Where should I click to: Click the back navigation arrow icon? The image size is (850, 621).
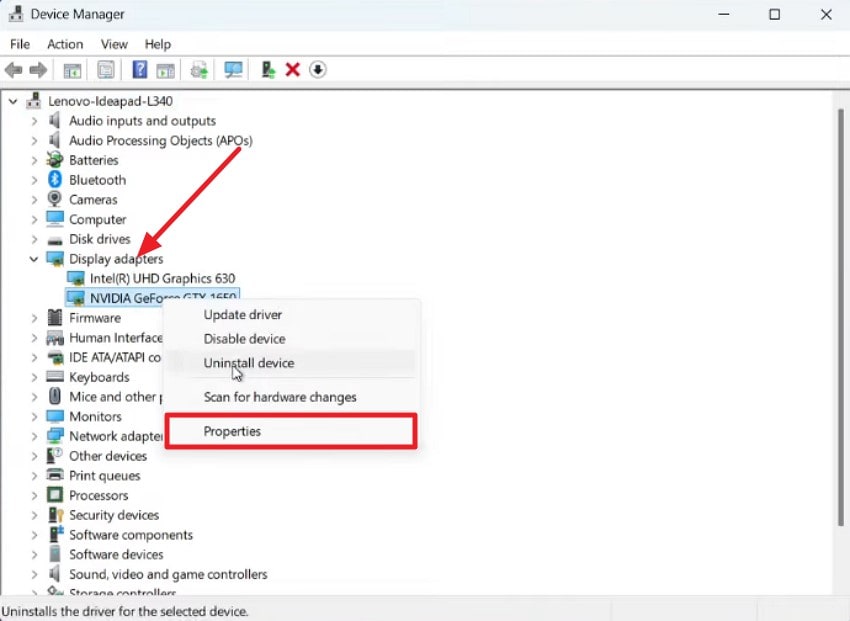pyautogui.click(x=14, y=69)
